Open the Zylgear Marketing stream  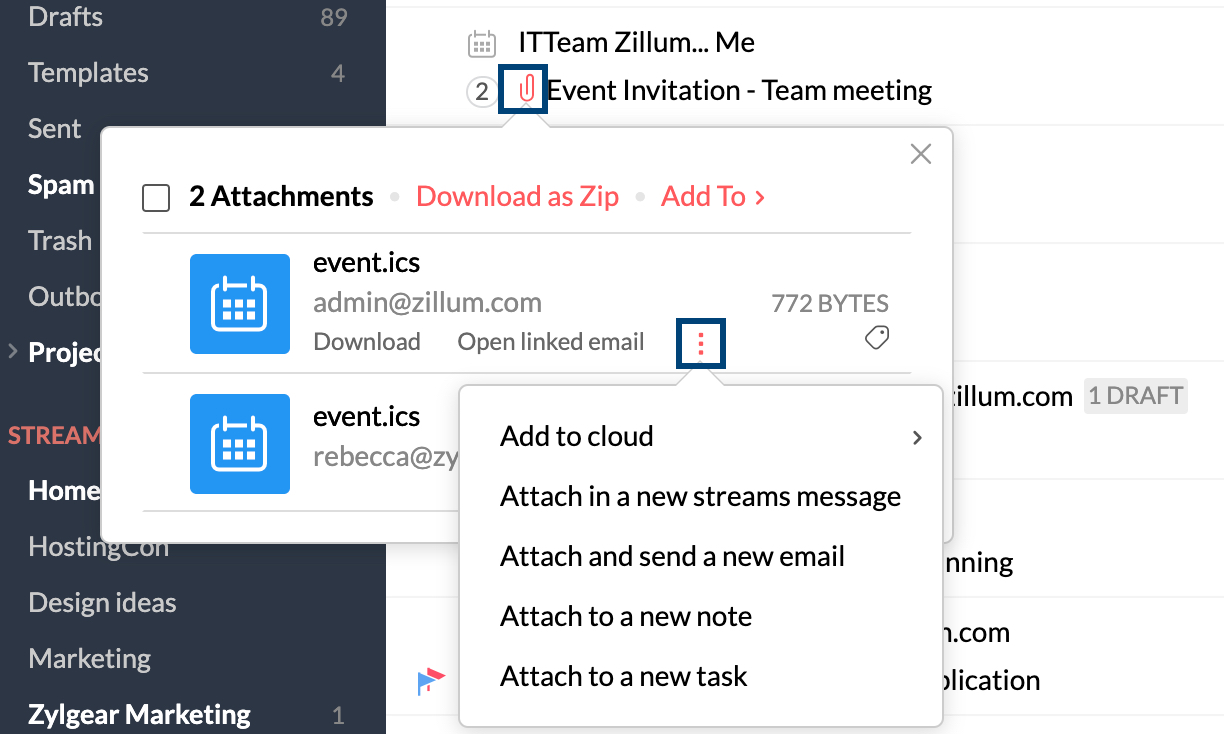click(139, 714)
